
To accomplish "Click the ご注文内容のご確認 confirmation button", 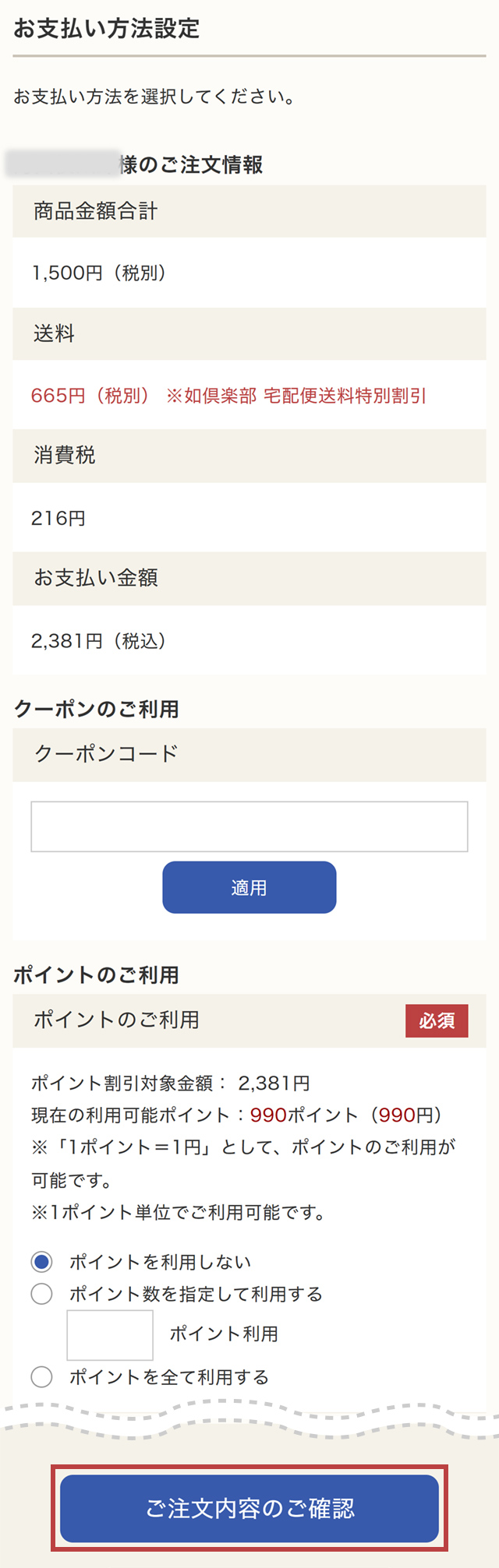I will [x=249, y=1503].
